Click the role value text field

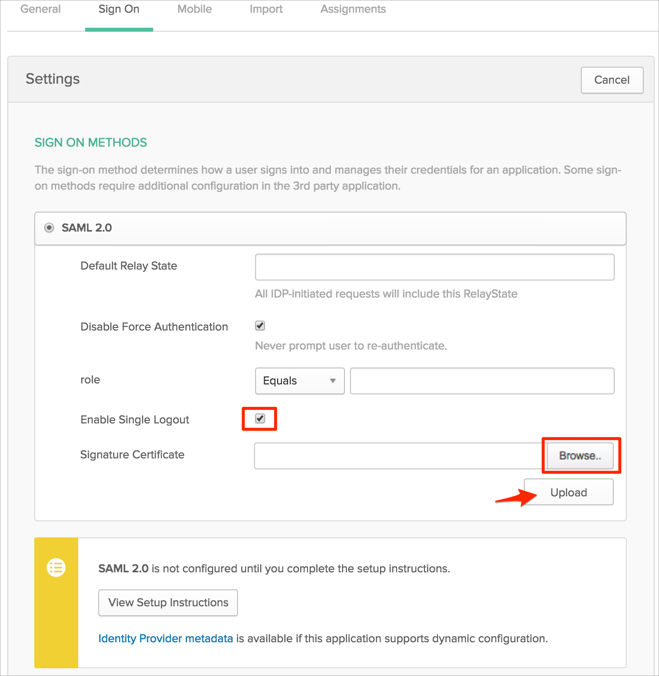click(x=482, y=381)
